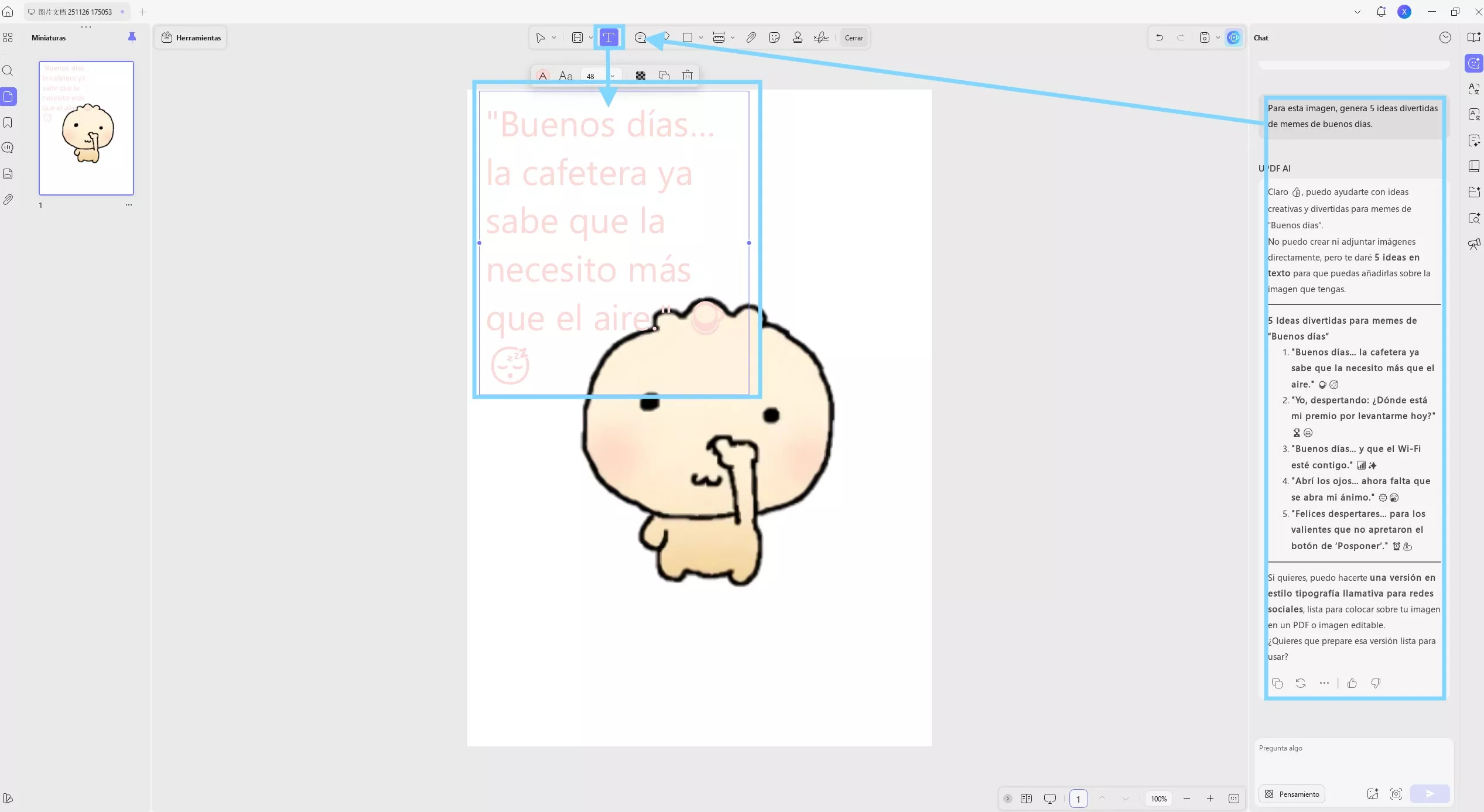Expand the rectangle shape tool dropdown

point(701,37)
